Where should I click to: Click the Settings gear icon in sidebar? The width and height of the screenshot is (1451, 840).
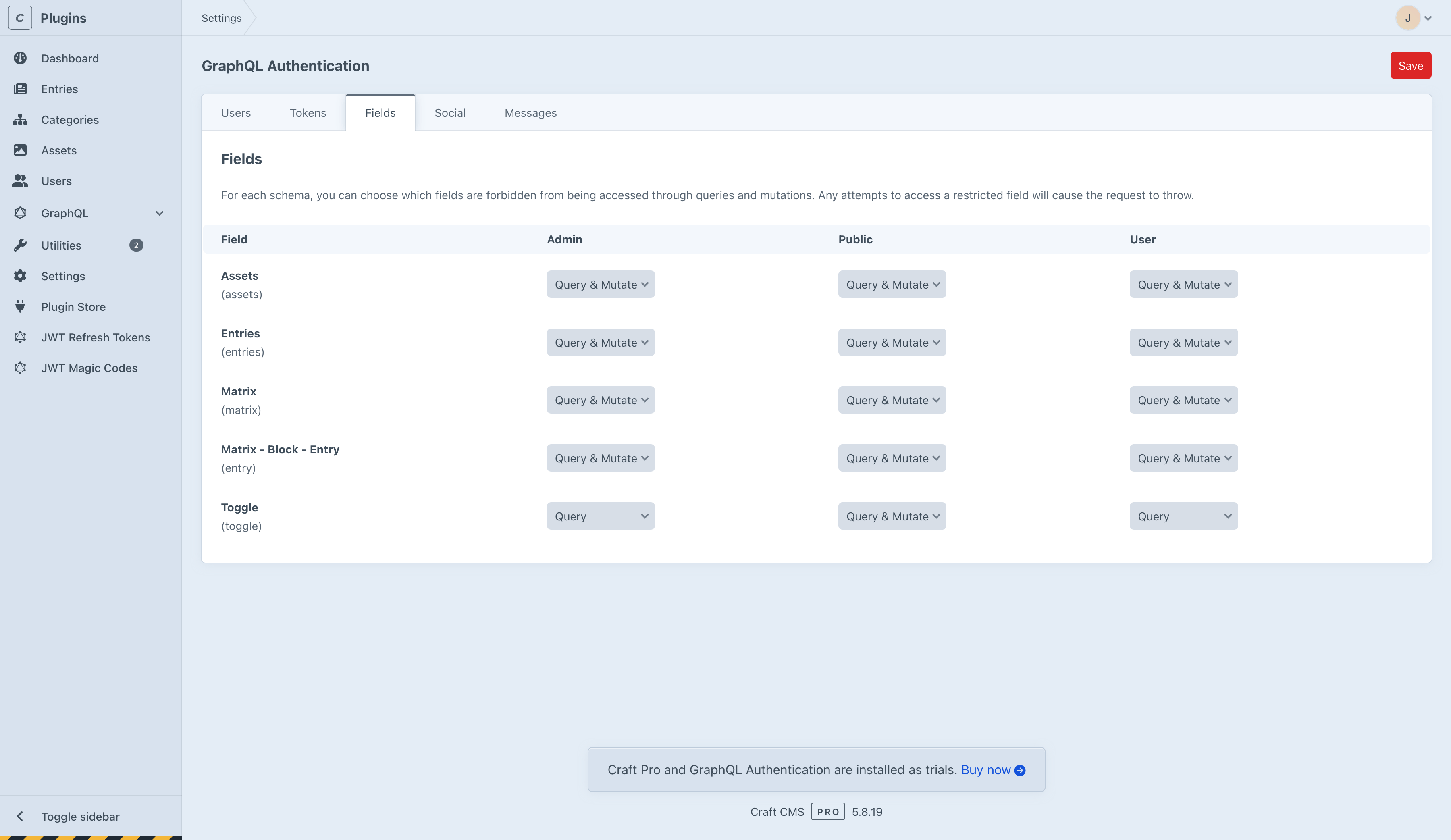pyautogui.click(x=20, y=276)
